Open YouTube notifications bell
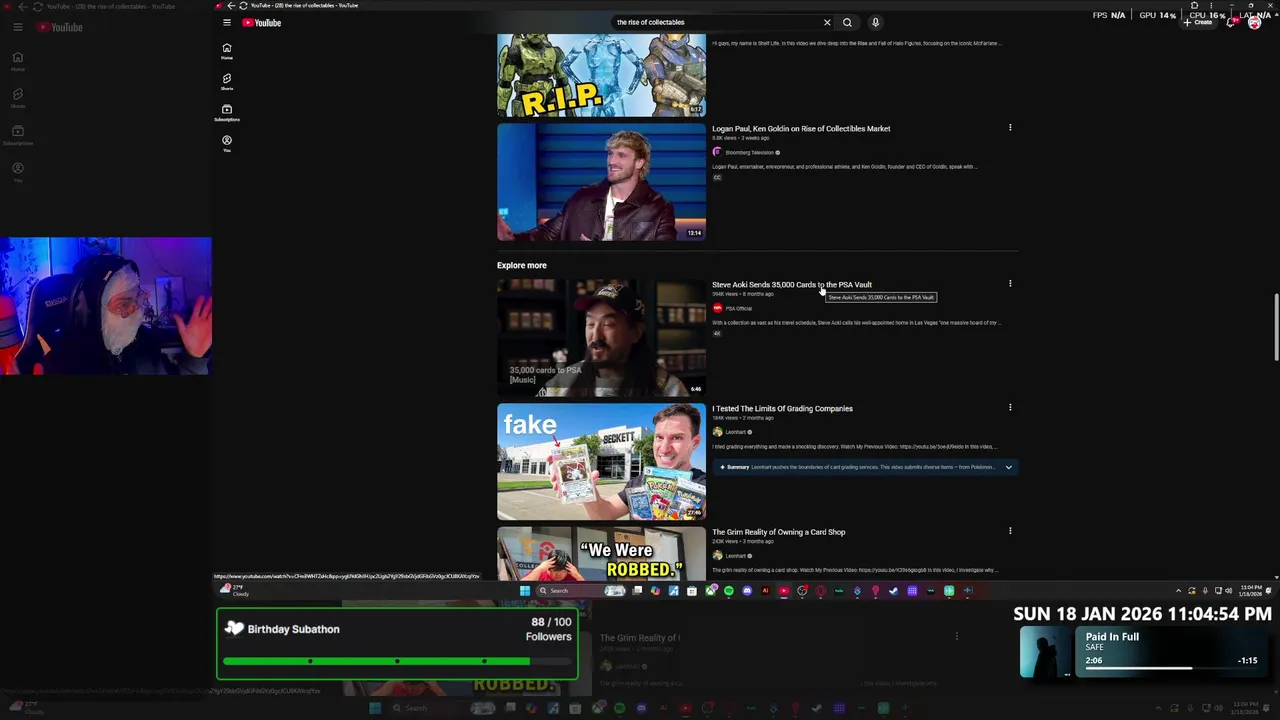1280x720 pixels. [1231, 23]
